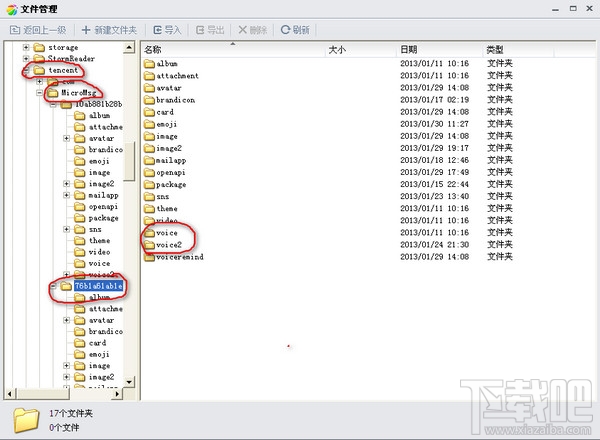Select the voice2 folder icon in file list

[x=149, y=245]
